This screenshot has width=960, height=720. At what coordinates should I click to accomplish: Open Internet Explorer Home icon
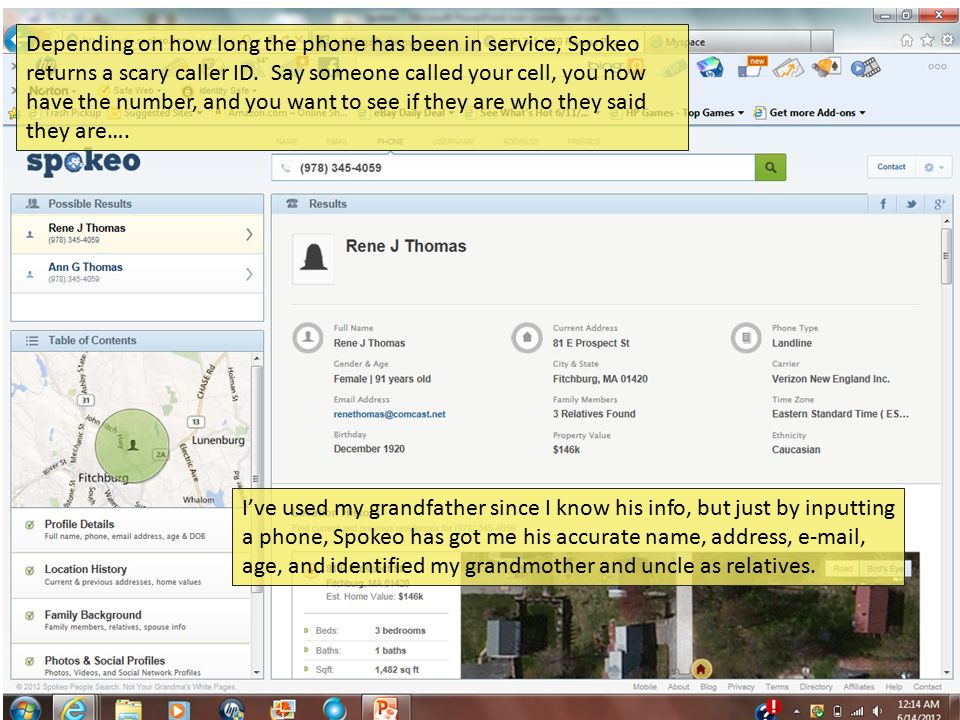coord(907,40)
